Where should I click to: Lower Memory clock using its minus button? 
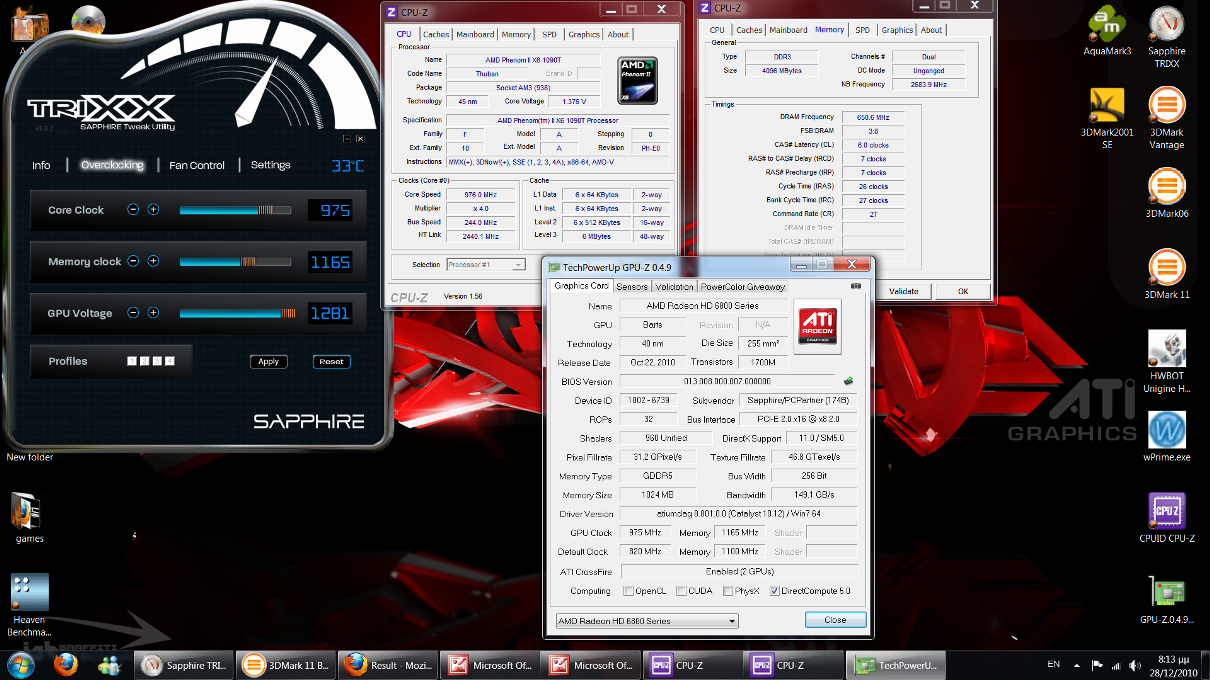click(x=133, y=261)
